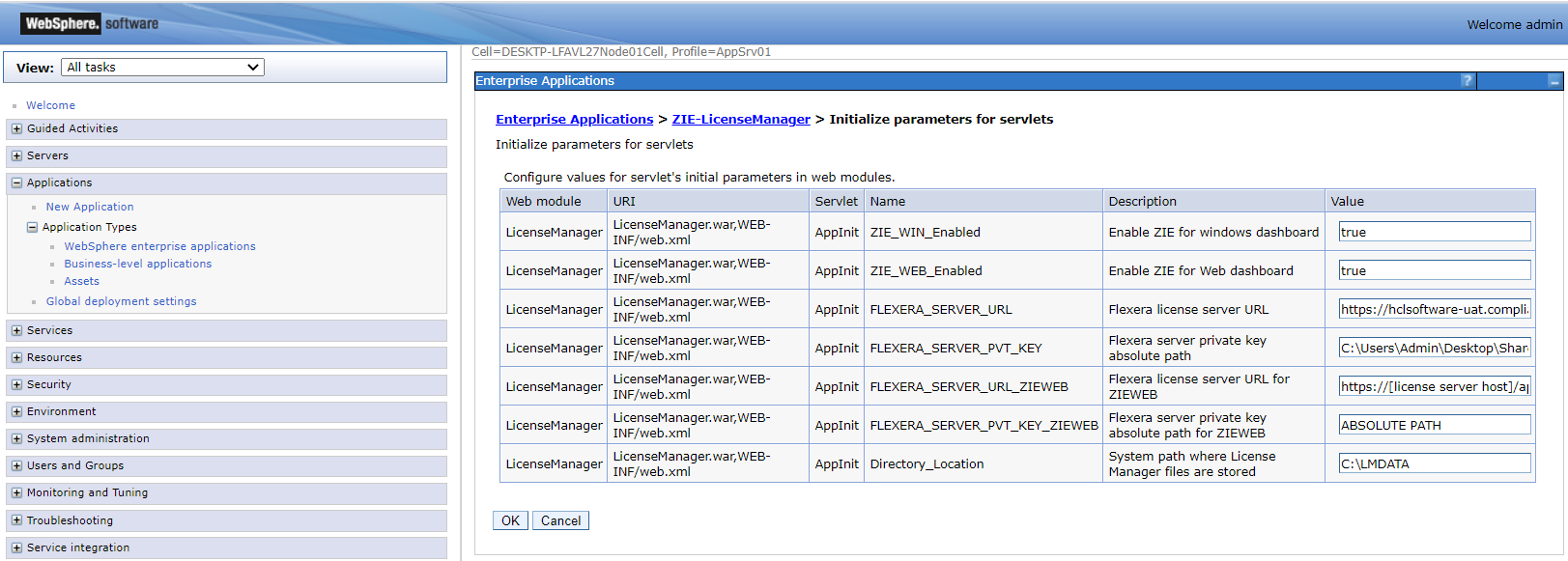Navigate to ZIE-LicenseManager breadcrumb
This screenshot has height=561, width=1568.
[x=741, y=120]
